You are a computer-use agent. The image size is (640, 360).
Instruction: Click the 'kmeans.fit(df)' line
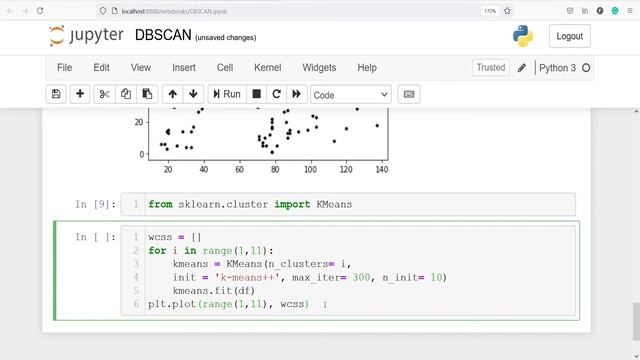(x=213, y=291)
